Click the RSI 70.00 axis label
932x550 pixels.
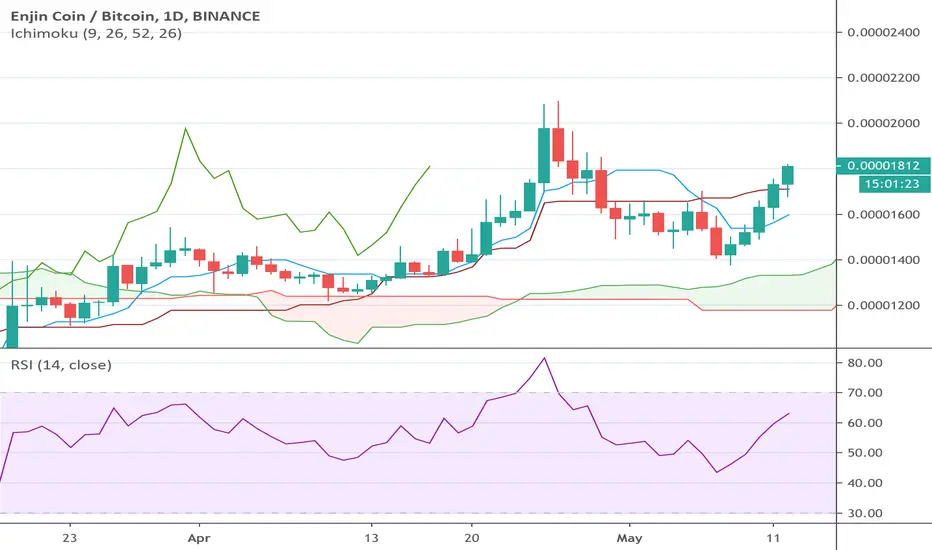coord(865,392)
